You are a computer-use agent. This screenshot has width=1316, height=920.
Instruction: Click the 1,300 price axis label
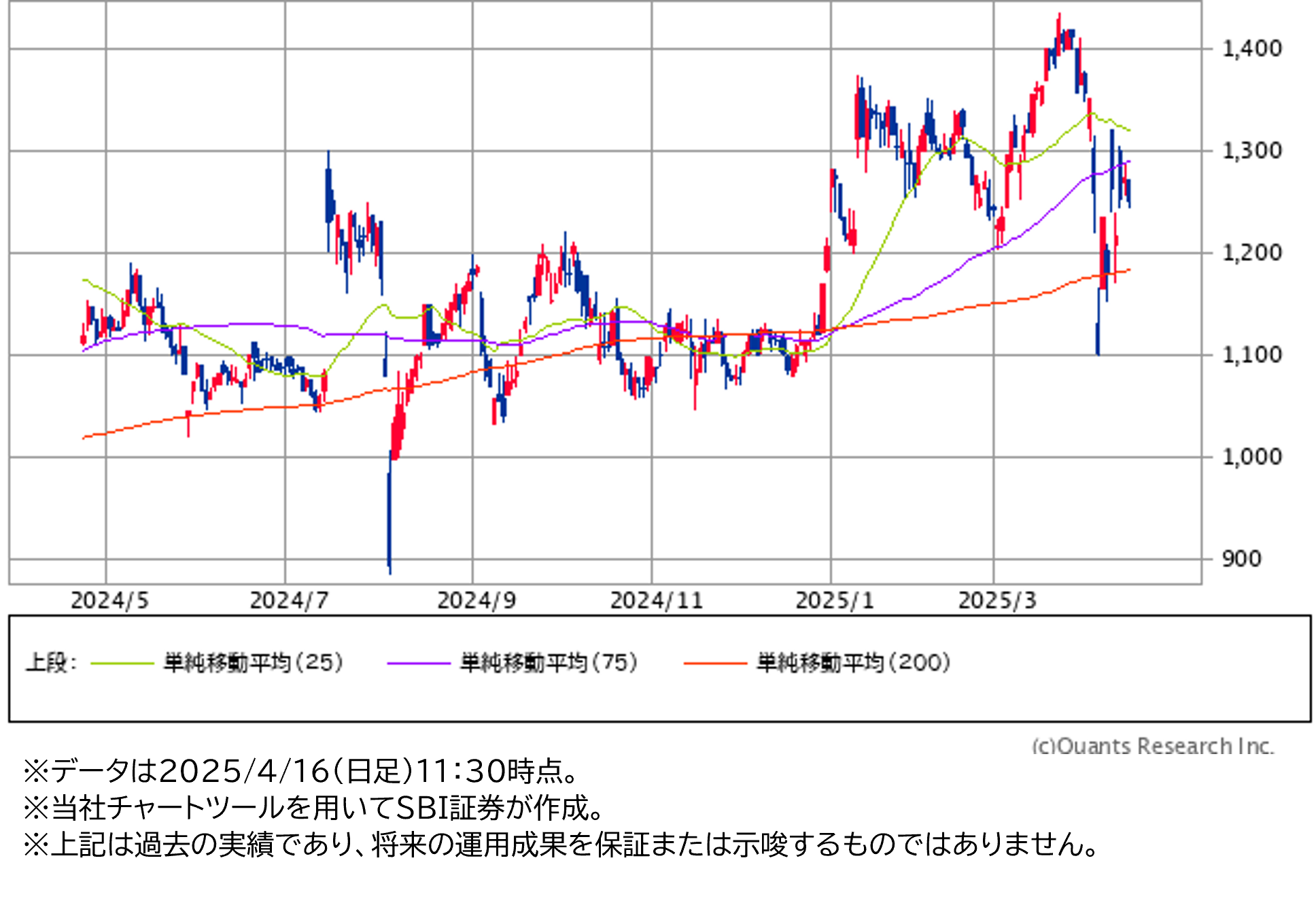1252,150
